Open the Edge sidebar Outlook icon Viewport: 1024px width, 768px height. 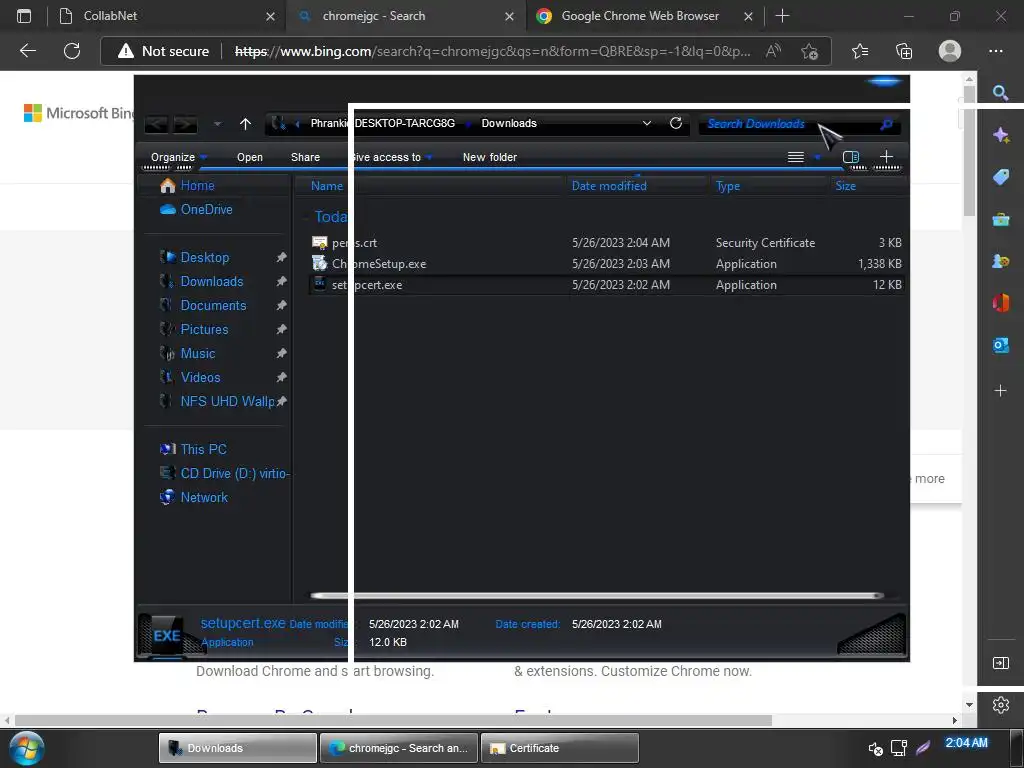click(1000, 345)
